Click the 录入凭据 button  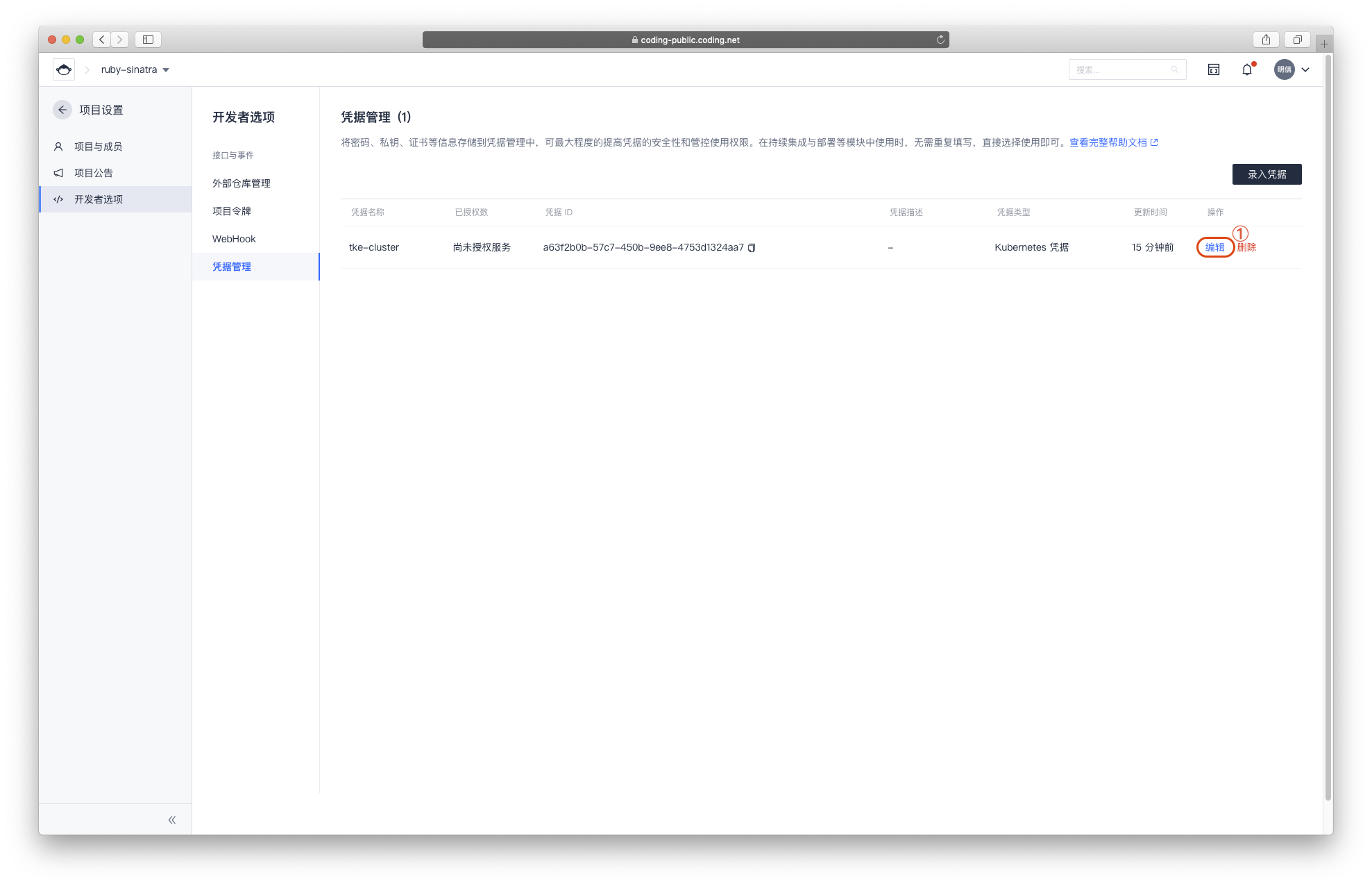coord(1267,174)
